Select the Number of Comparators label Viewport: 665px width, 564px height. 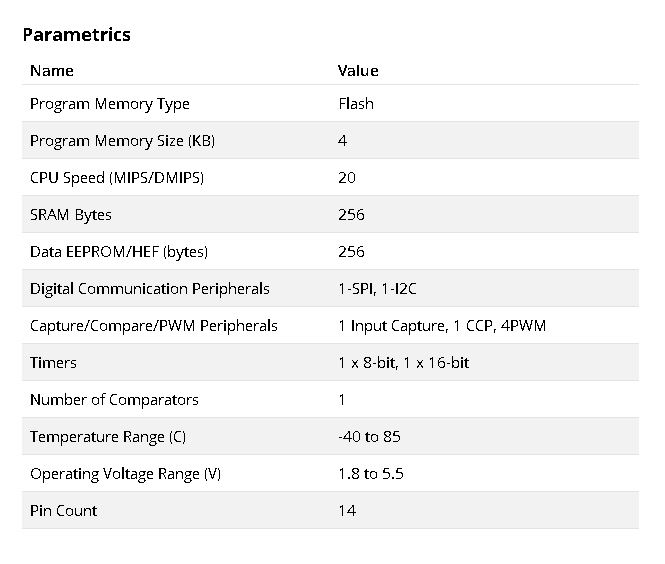coord(114,400)
